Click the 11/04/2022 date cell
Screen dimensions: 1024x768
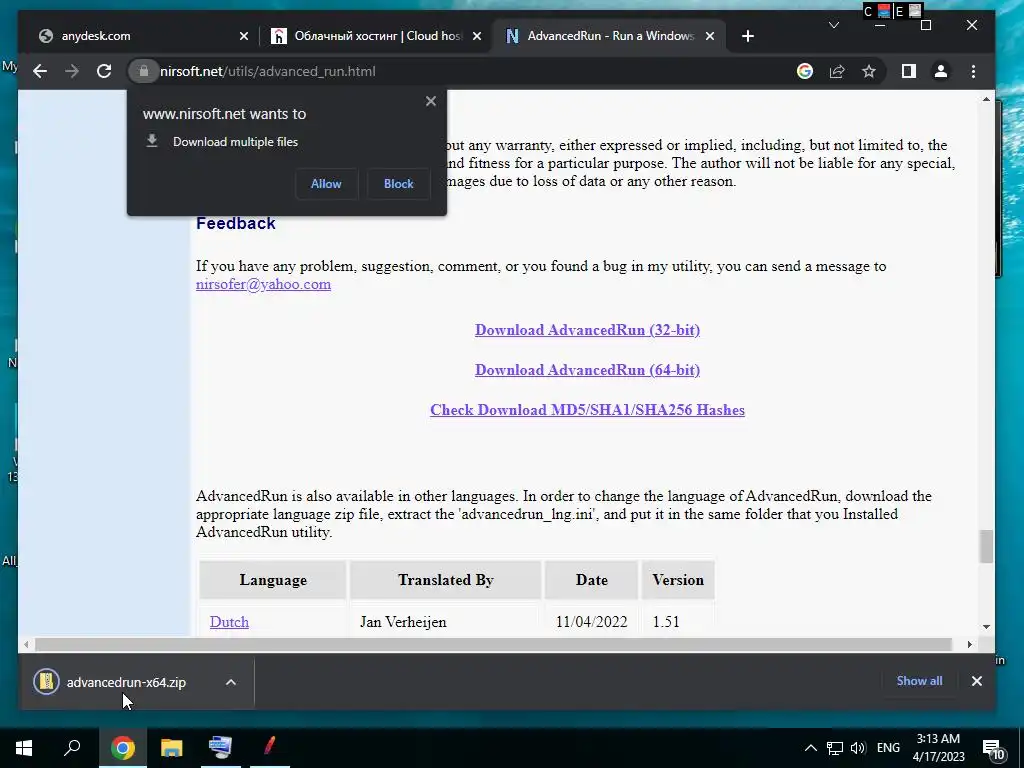point(591,622)
